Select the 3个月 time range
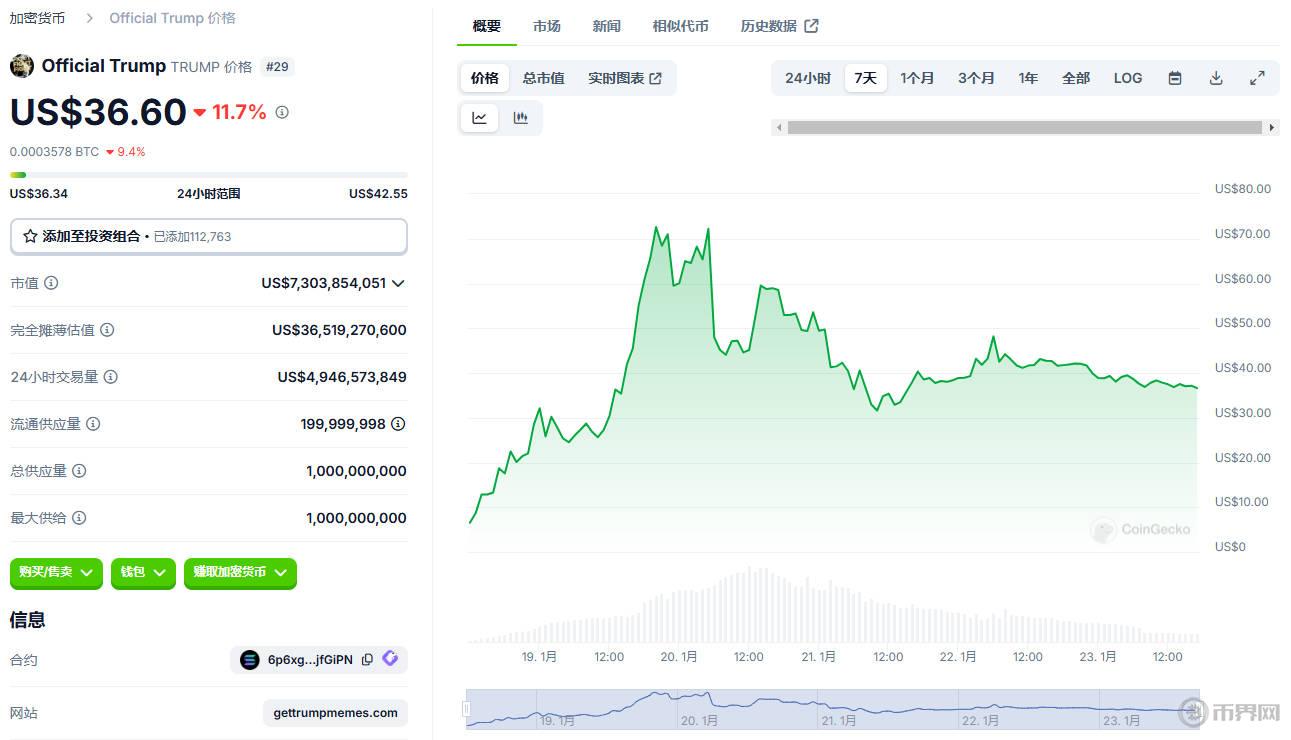Image resolution: width=1291 pixels, height=740 pixels. click(976, 78)
